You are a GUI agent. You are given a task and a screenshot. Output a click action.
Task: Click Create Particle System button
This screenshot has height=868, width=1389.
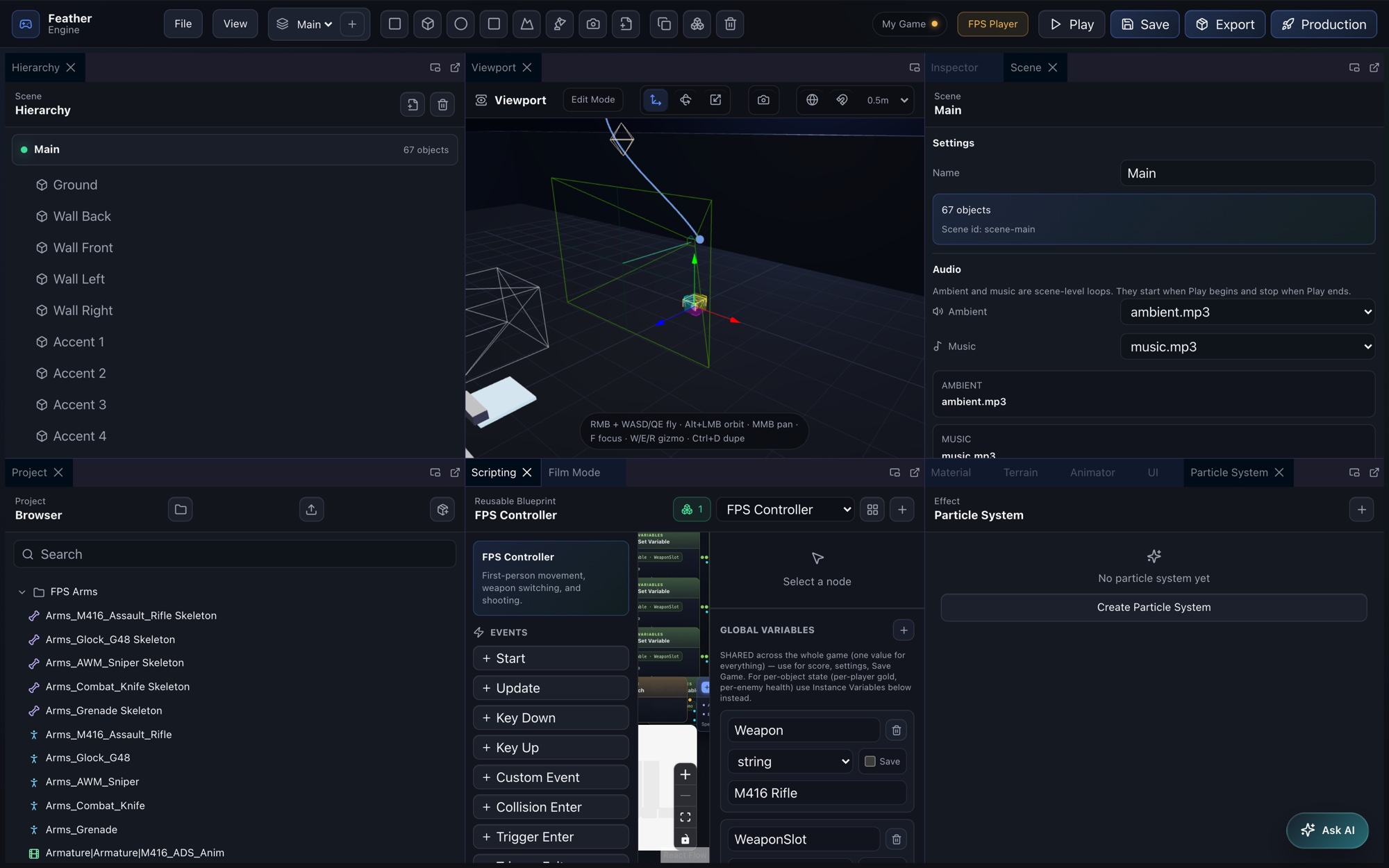[1154, 608]
